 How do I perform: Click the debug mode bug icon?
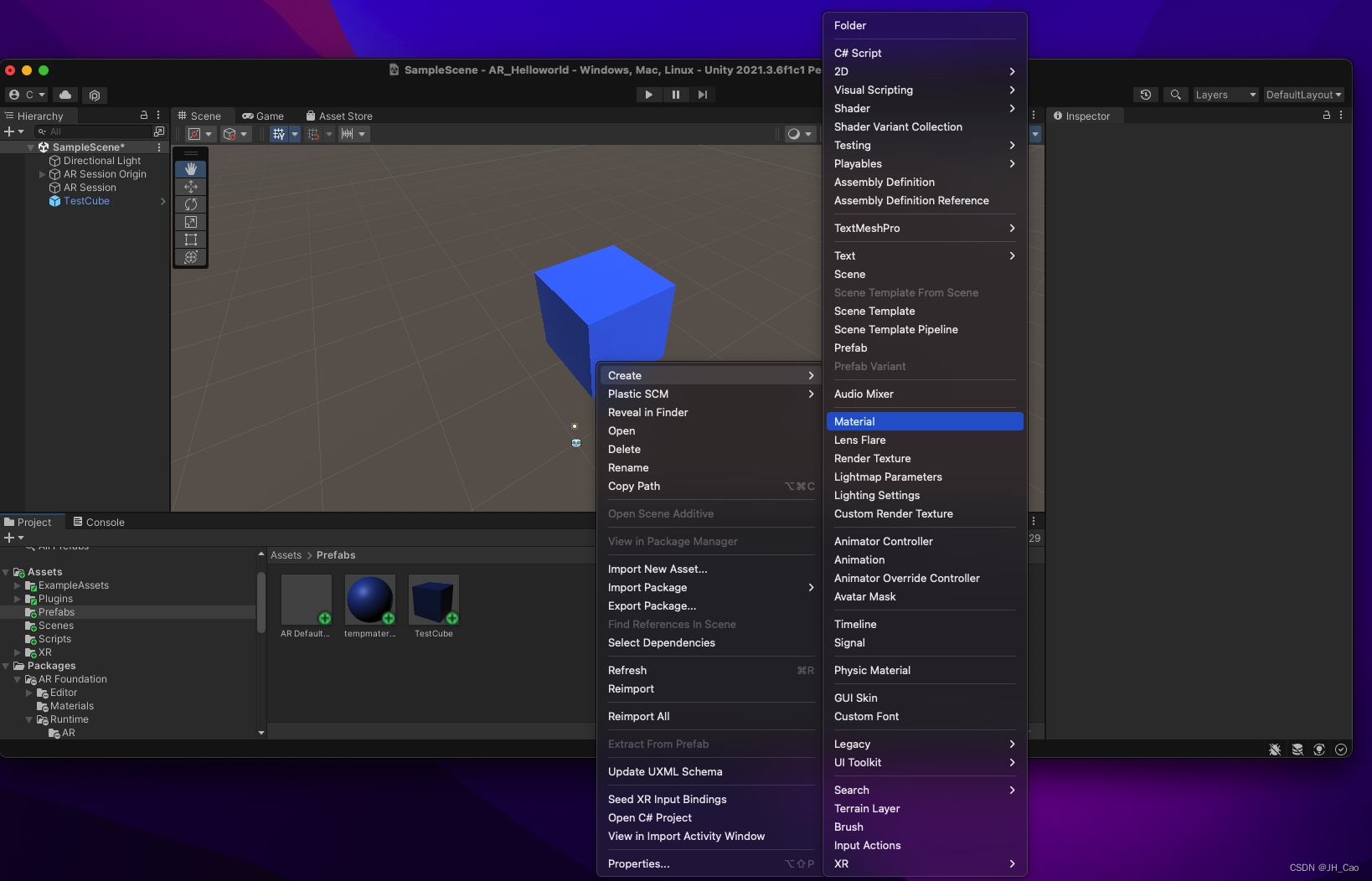(1275, 750)
